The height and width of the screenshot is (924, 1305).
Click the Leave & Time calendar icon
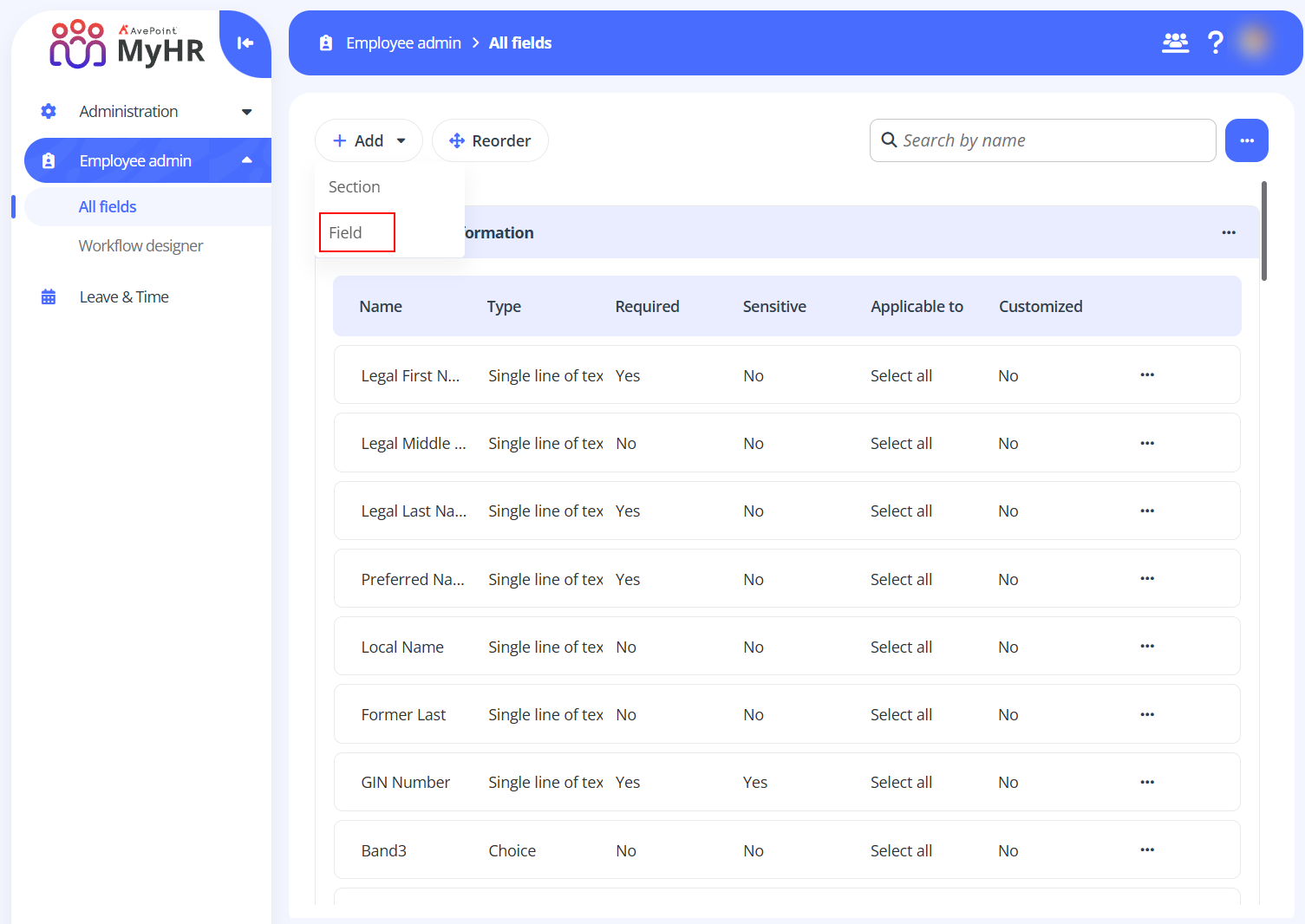pyautogui.click(x=49, y=297)
